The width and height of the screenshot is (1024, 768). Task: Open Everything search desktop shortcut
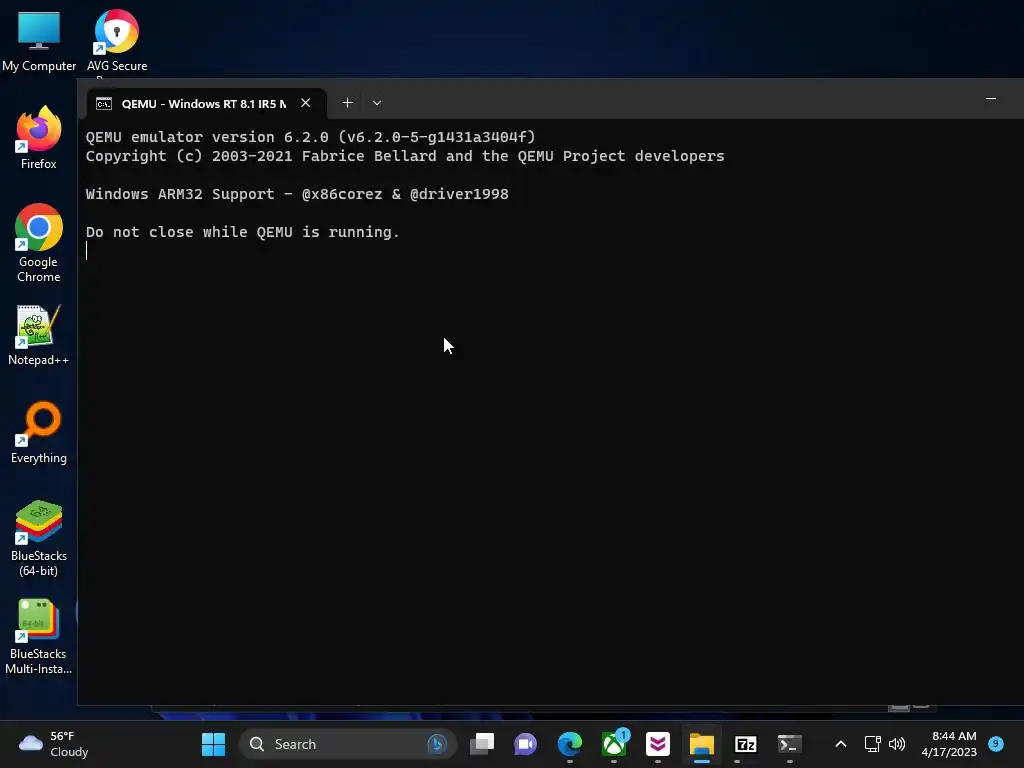tap(39, 432)
